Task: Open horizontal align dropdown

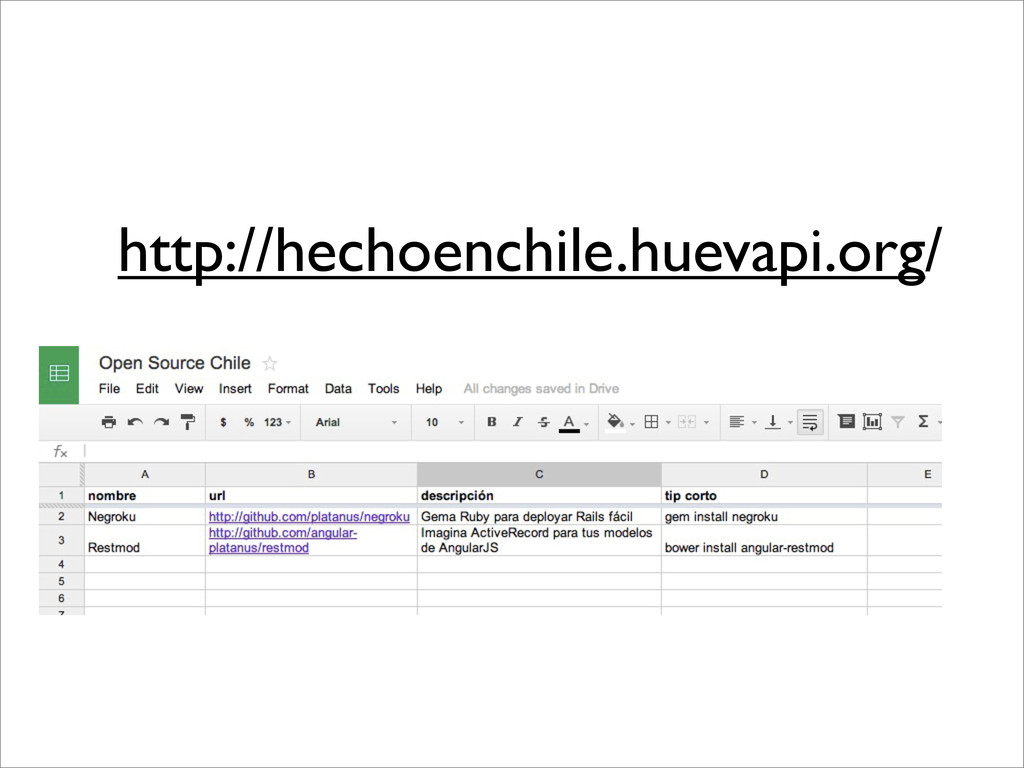Action: [x=742, y=422]
